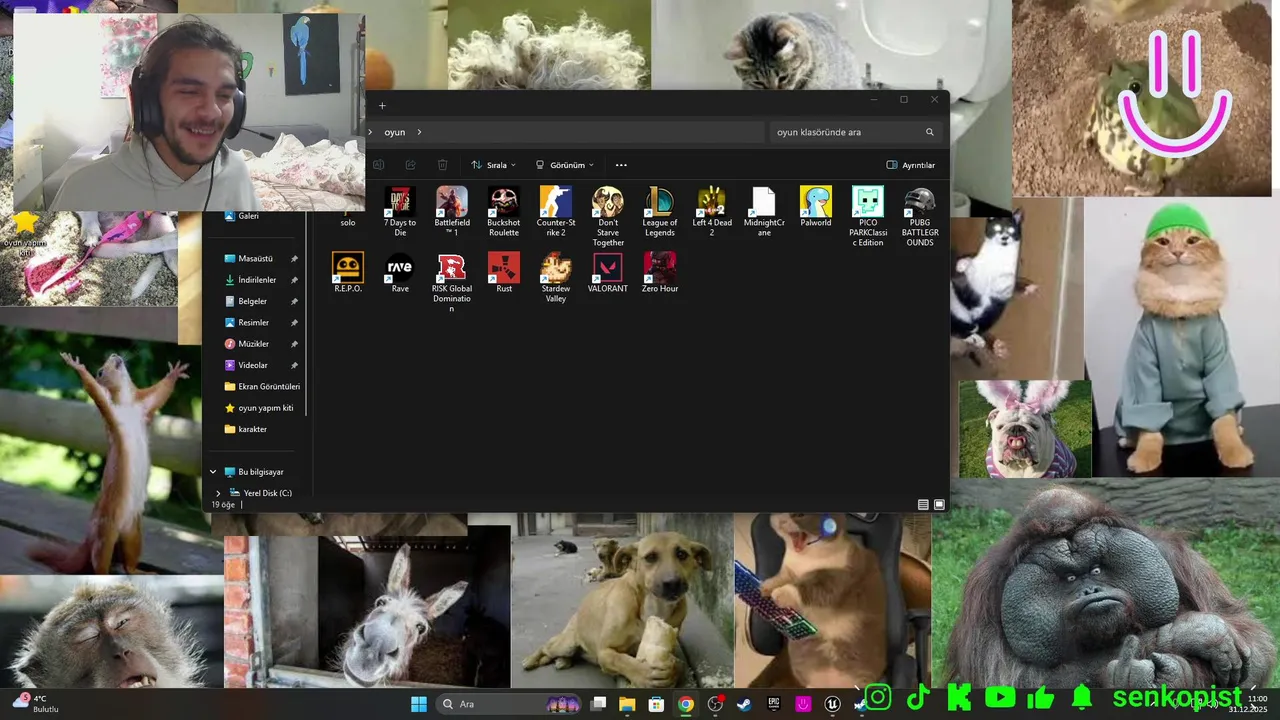This screenshot has height=720, width=1280.
Task: Unpin Videolar from quick access
Action: coord(294,366)
